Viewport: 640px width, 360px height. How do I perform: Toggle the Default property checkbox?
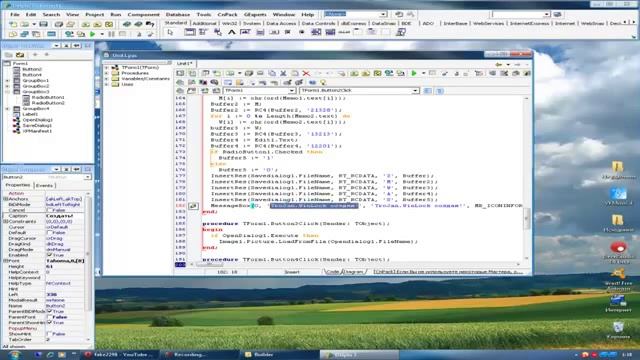click(49, 233)
